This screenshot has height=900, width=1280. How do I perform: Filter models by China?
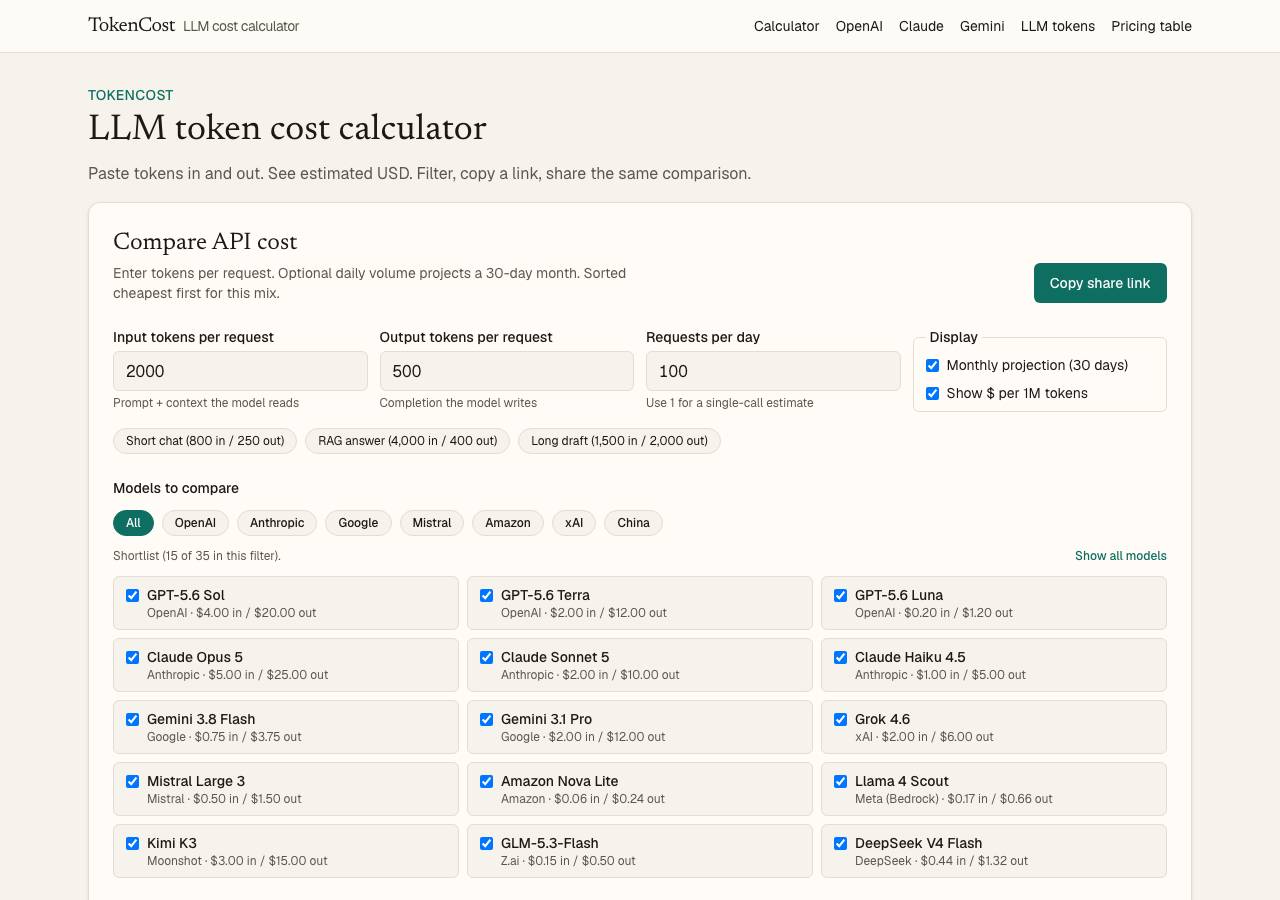[x=633, y=523]
